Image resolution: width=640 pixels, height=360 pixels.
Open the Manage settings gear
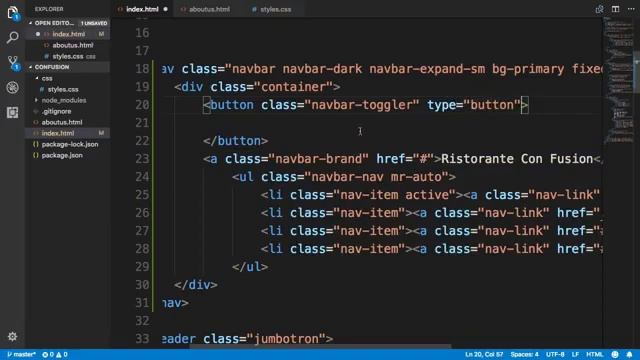tap(13, 336)
